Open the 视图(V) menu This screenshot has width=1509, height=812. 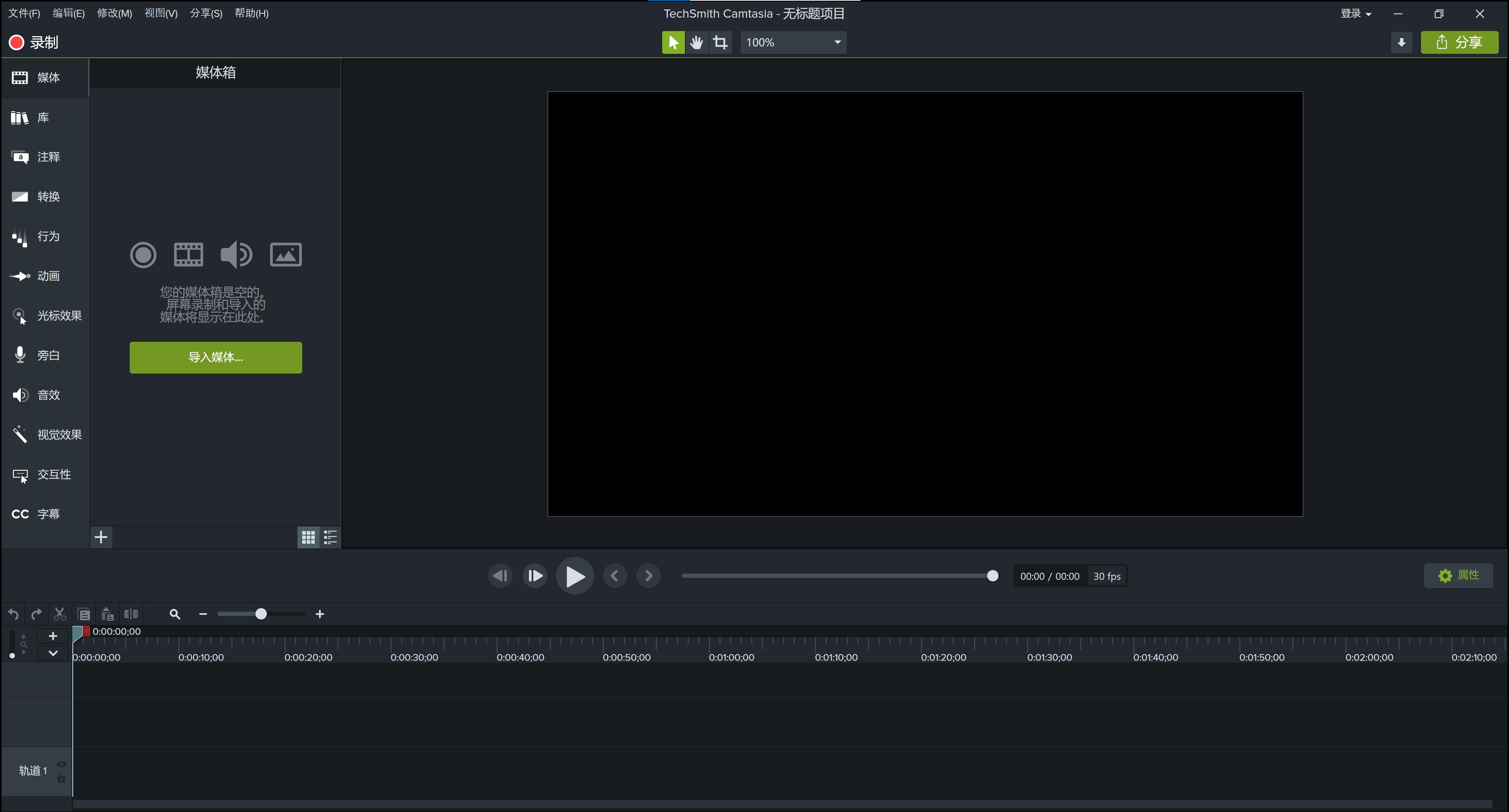(x=160, y=13)
